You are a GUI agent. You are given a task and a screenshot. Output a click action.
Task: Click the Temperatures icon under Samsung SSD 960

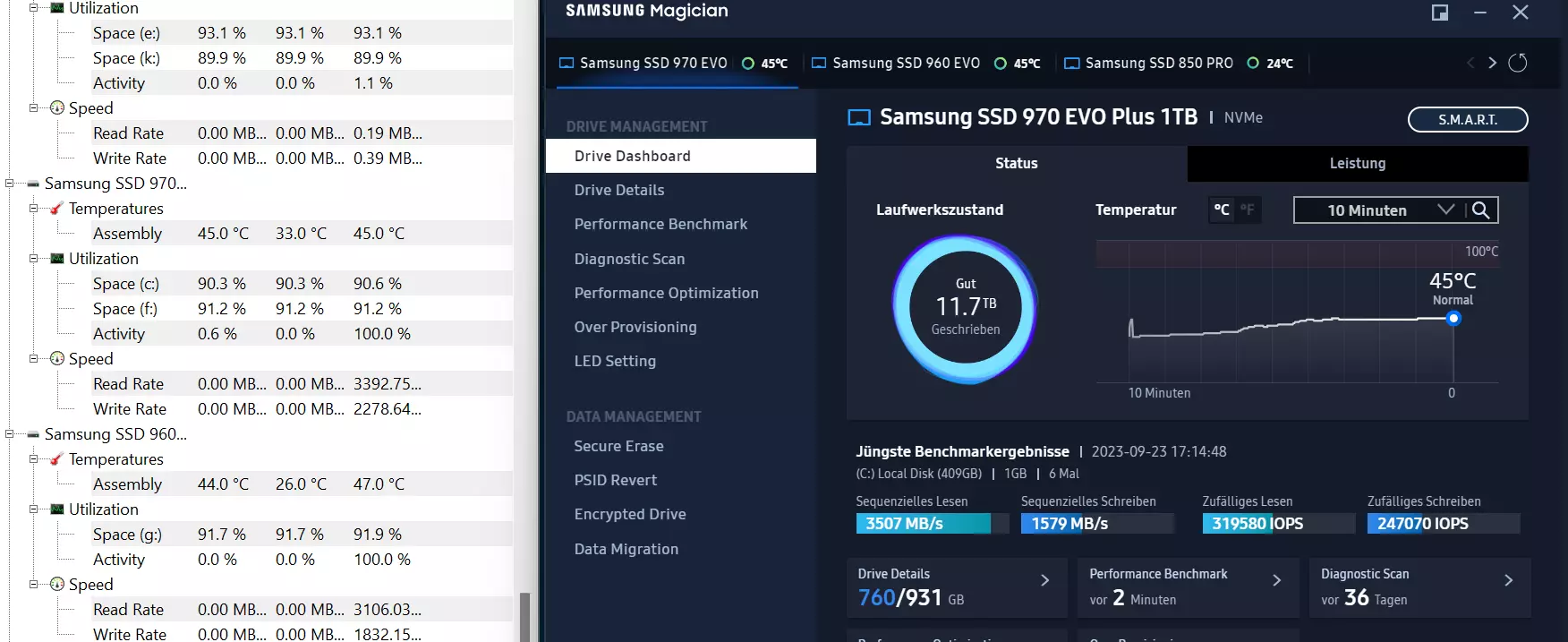(56, 459)
